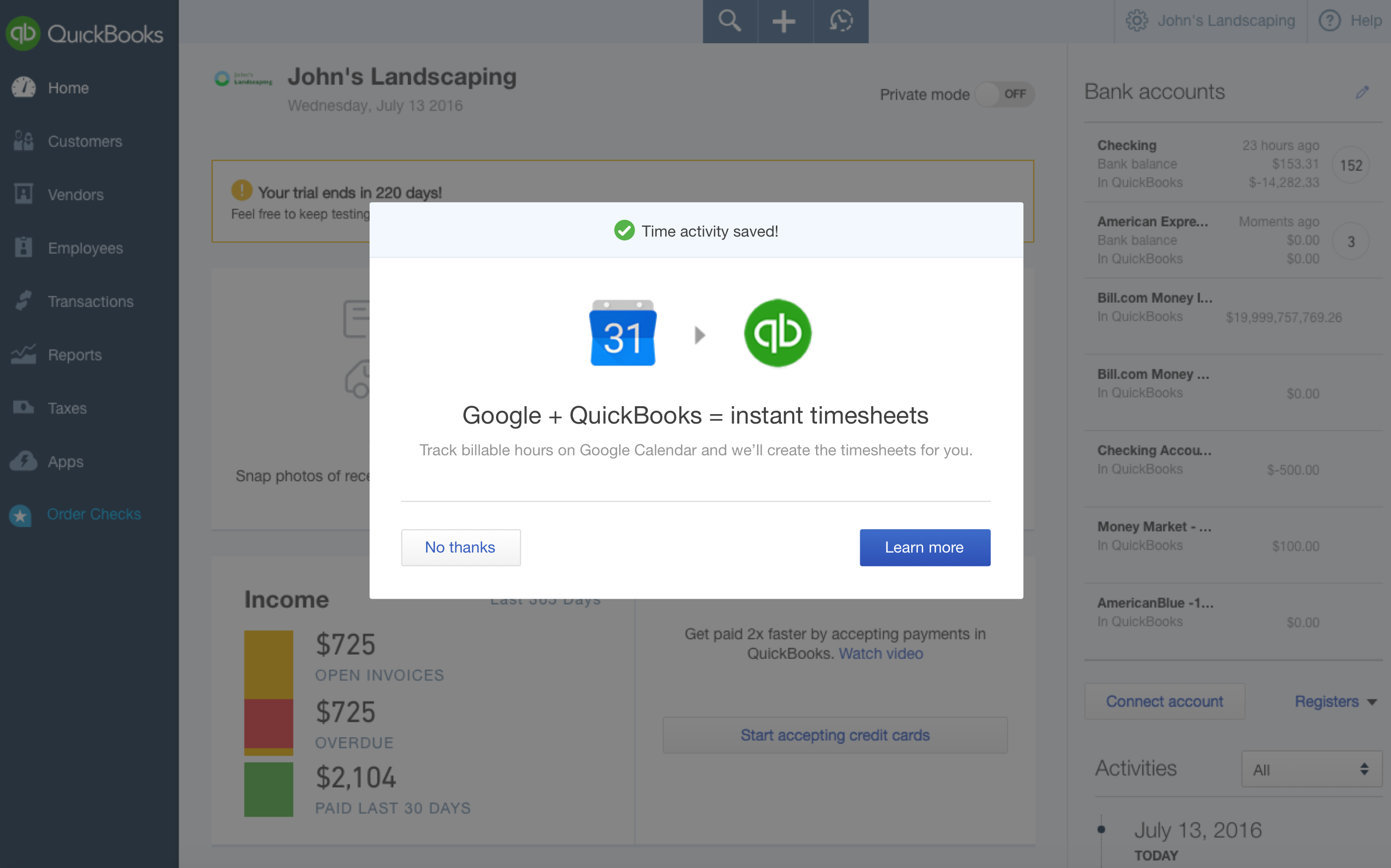Open the plus Create menu icon
1391x868 pixels.
tap(784, 21)
